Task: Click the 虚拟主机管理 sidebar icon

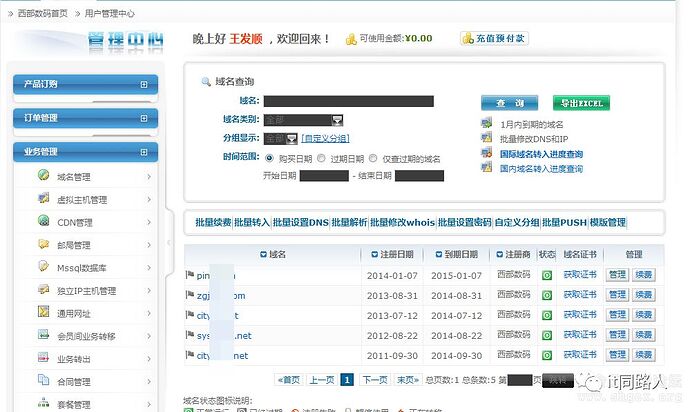Action: point(43,199)
